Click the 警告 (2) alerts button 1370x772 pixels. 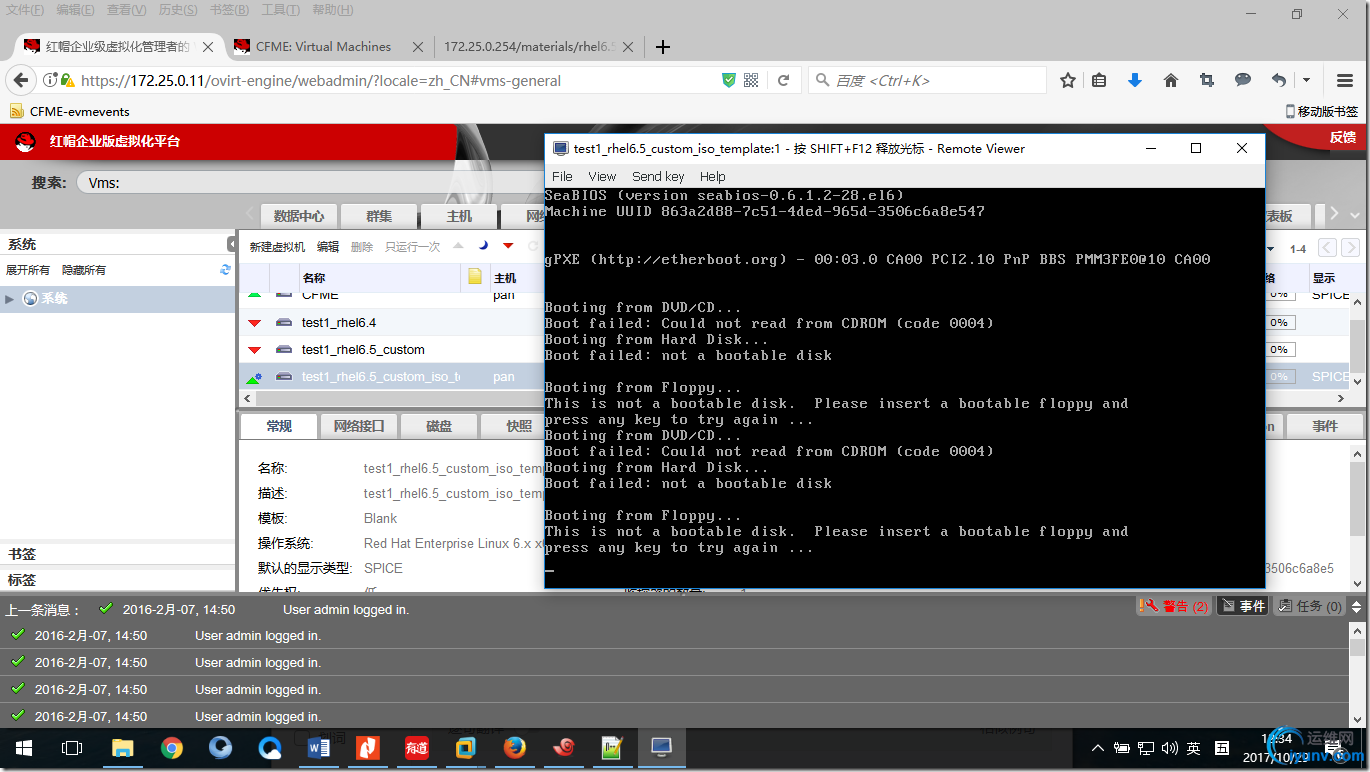point(1174,606)
